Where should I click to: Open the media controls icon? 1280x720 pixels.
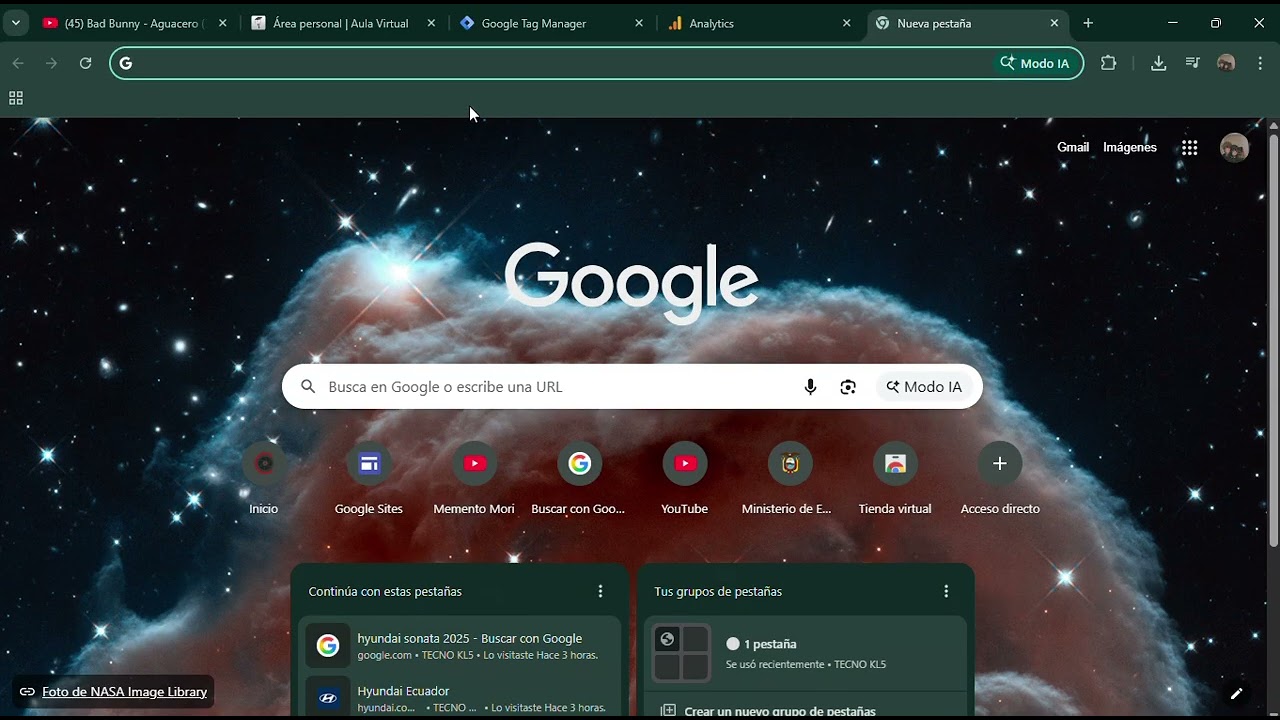click(x=1192, y=63)
